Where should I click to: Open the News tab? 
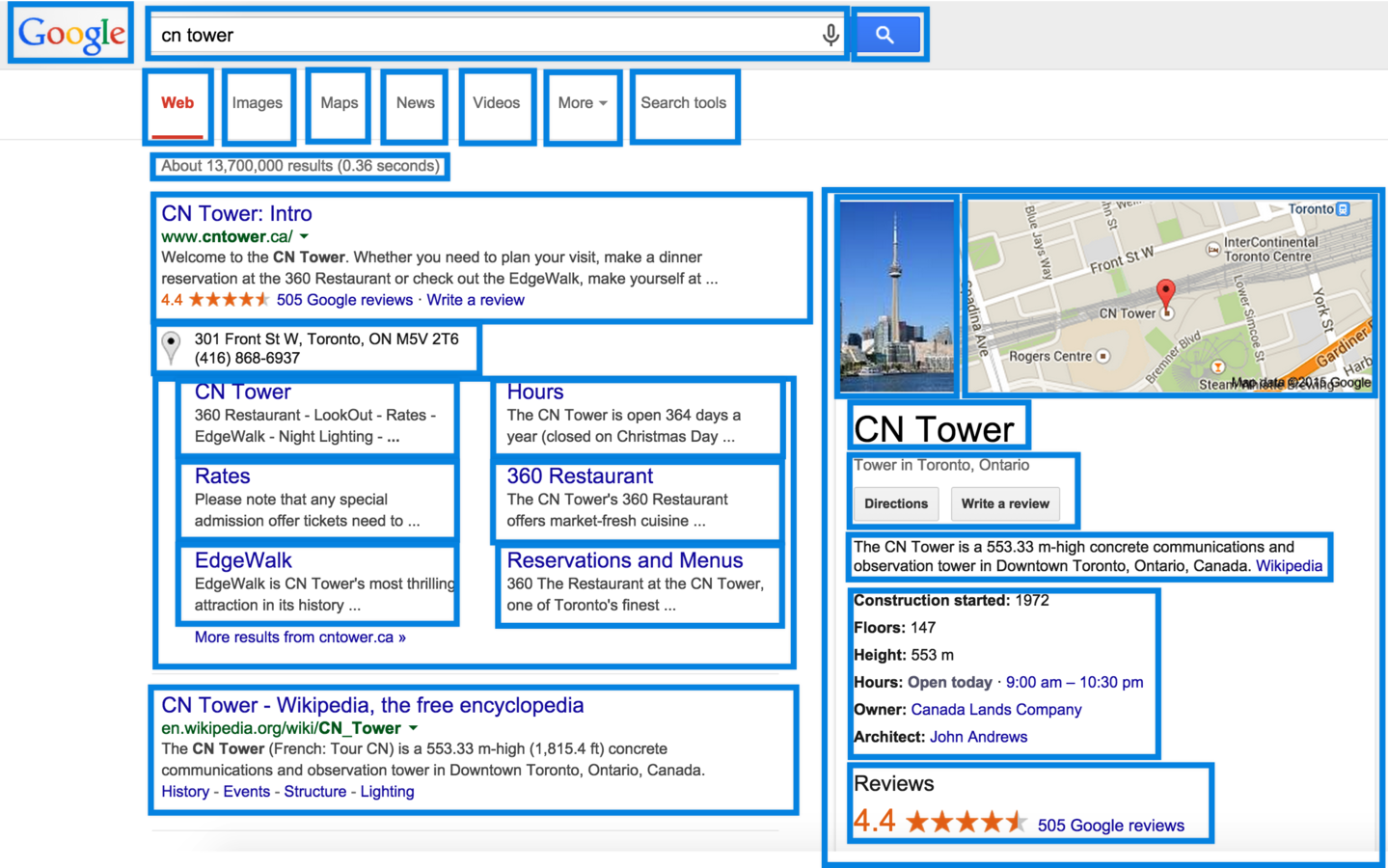(x=416, y=103)
